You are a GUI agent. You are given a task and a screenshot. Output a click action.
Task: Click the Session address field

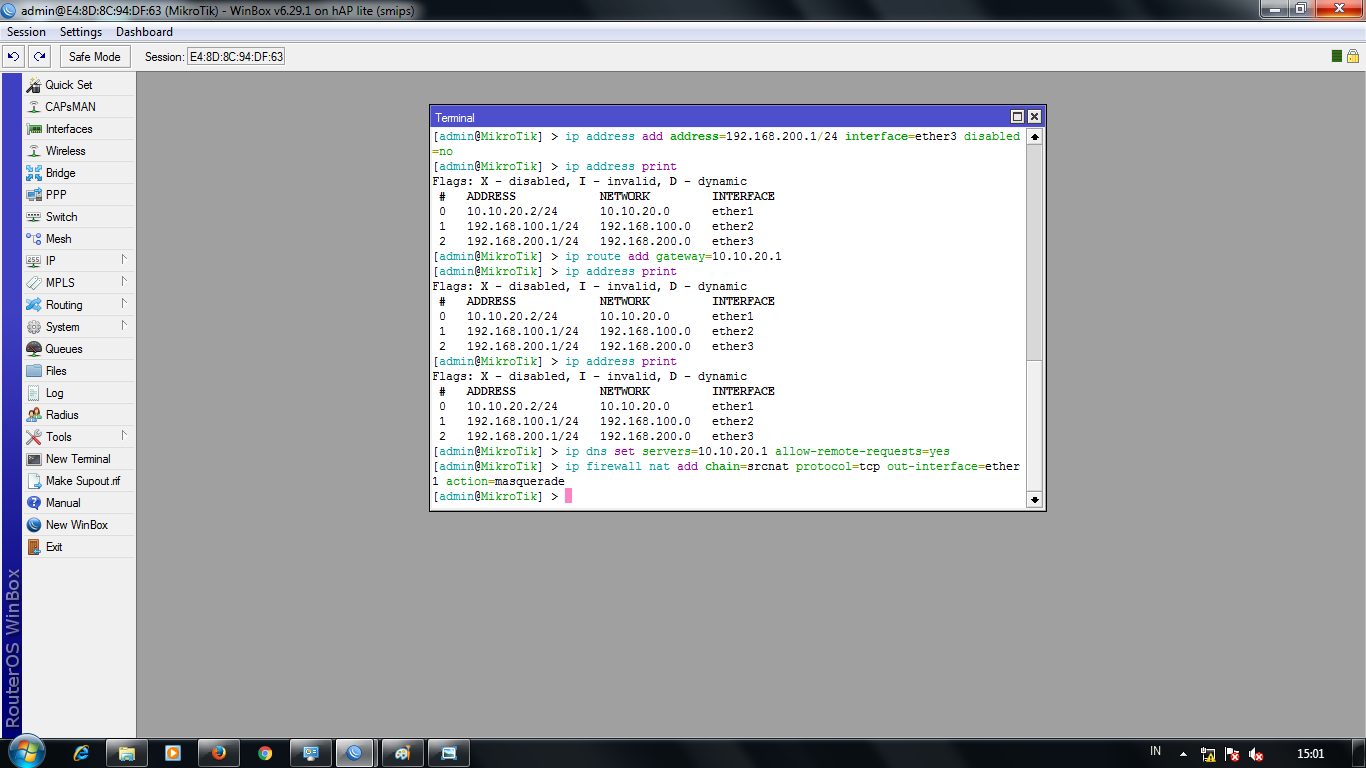(x=237, y=57)
